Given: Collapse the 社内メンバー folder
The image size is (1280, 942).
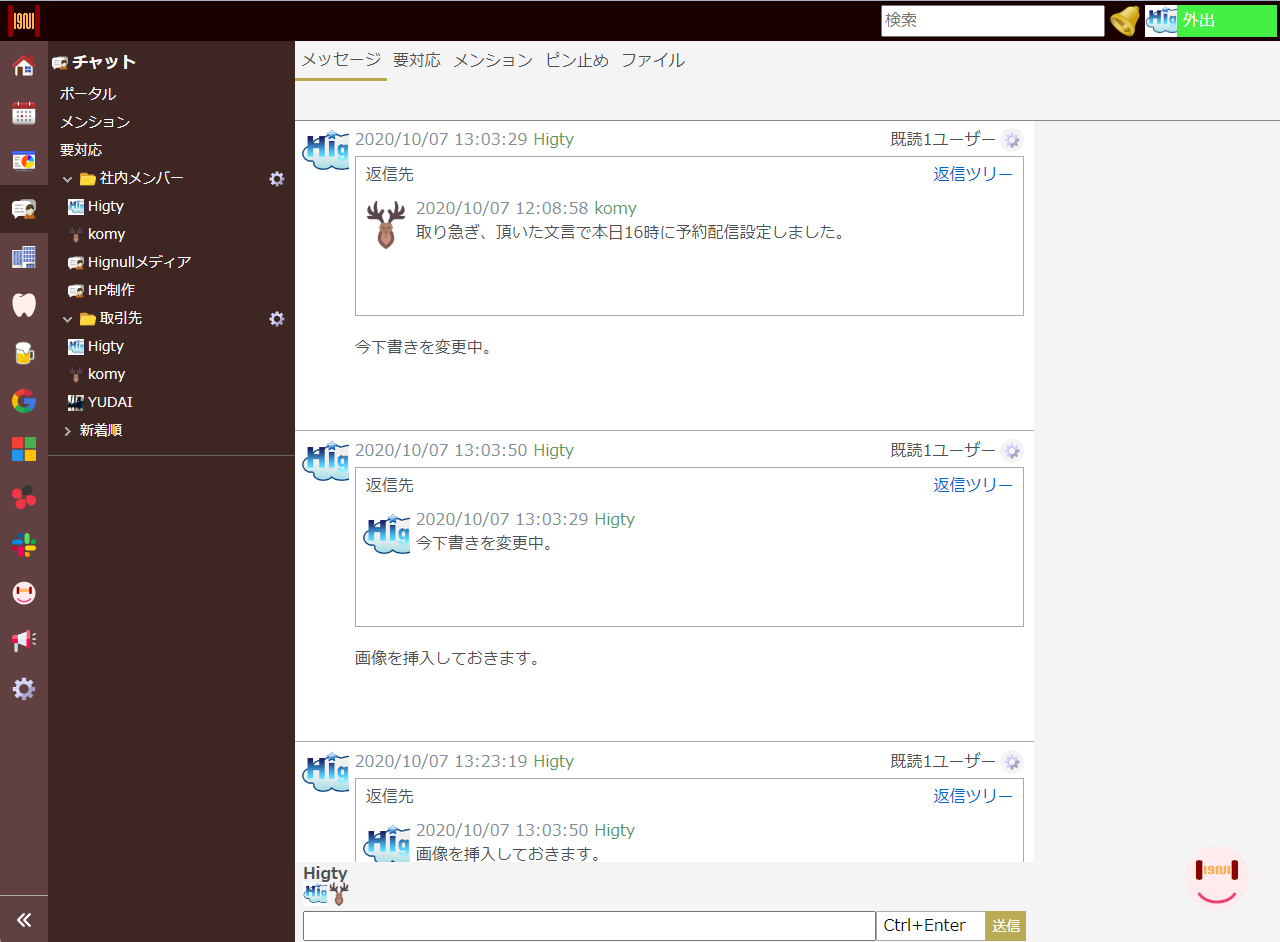Looking at the screenshot, I should coord(67,178).
